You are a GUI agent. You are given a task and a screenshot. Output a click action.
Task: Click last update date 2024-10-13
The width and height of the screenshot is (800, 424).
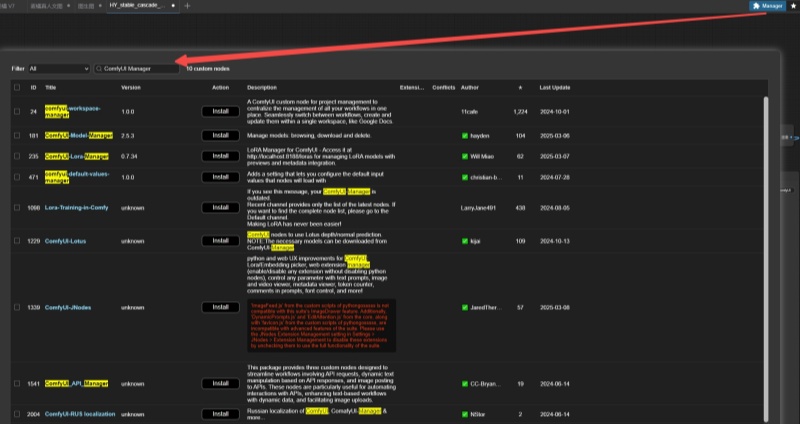point(555,241)
